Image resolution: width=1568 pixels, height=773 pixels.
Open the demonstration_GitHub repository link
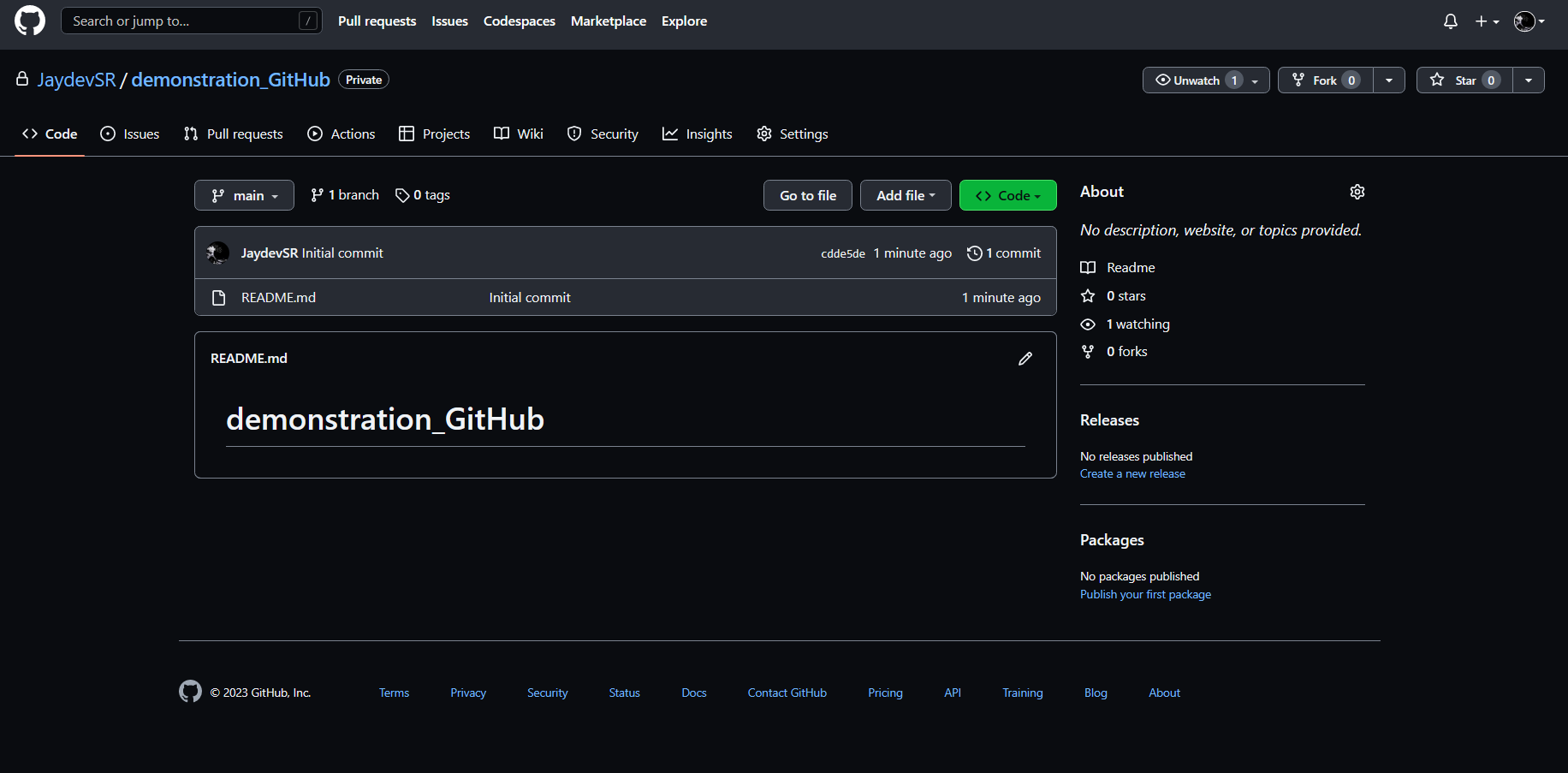point(231,80)
